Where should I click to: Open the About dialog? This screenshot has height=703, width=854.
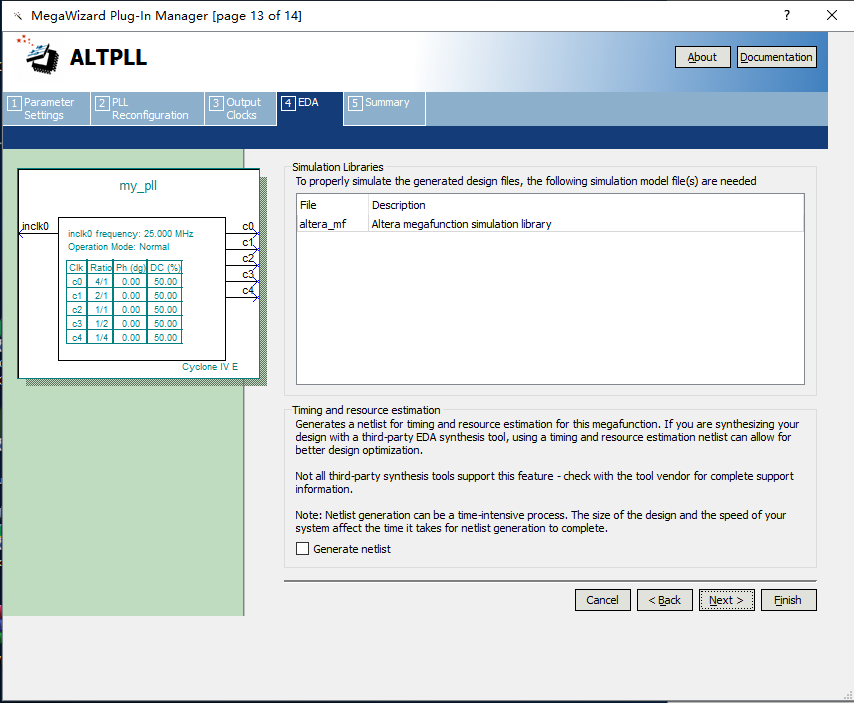pyautogui.click(x=702, y=57)
